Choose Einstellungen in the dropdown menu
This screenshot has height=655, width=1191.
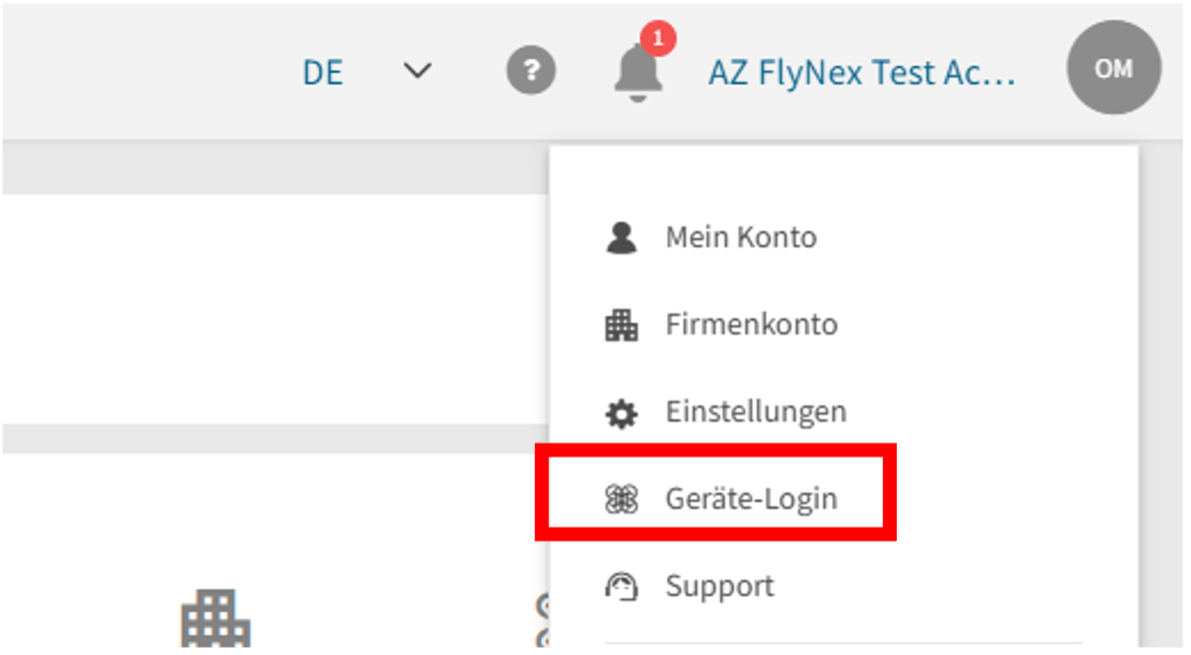pyautogui.click(x=756, y=412)
